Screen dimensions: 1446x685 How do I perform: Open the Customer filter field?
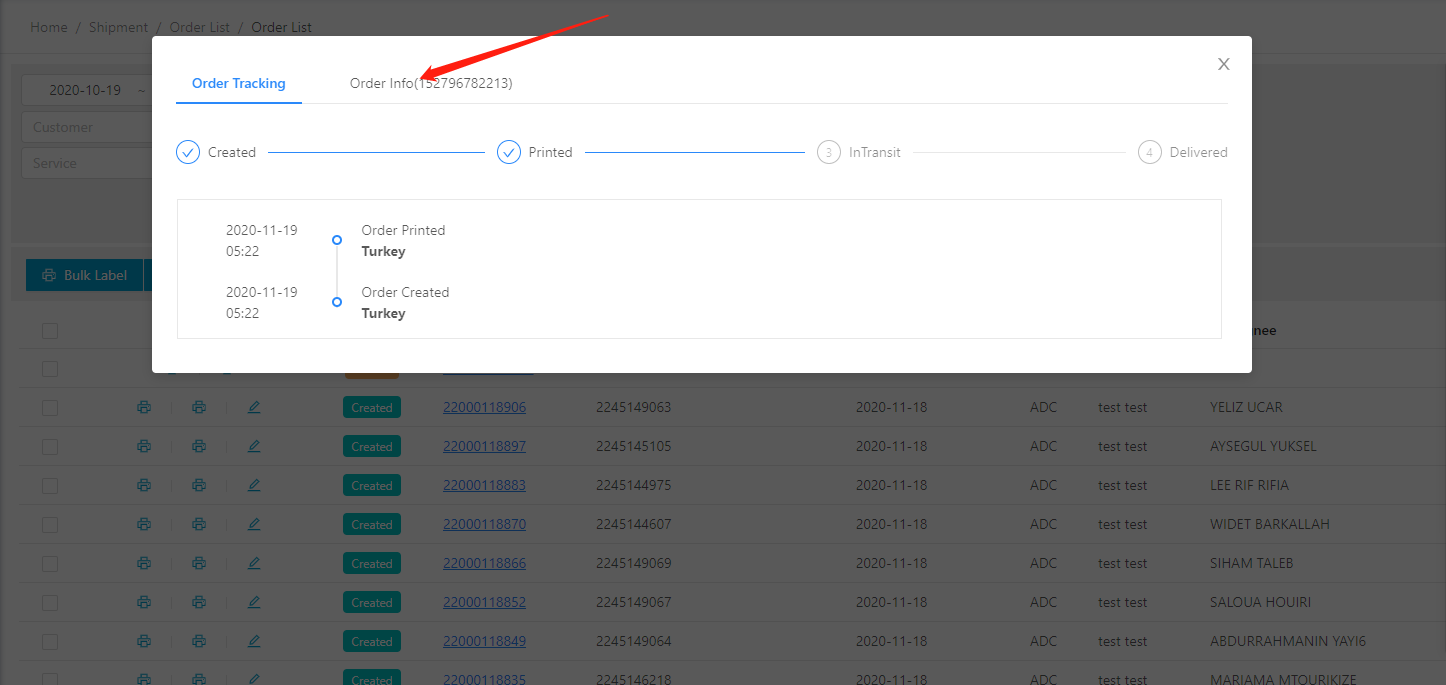pyautogui.click(x=87, y=127)
